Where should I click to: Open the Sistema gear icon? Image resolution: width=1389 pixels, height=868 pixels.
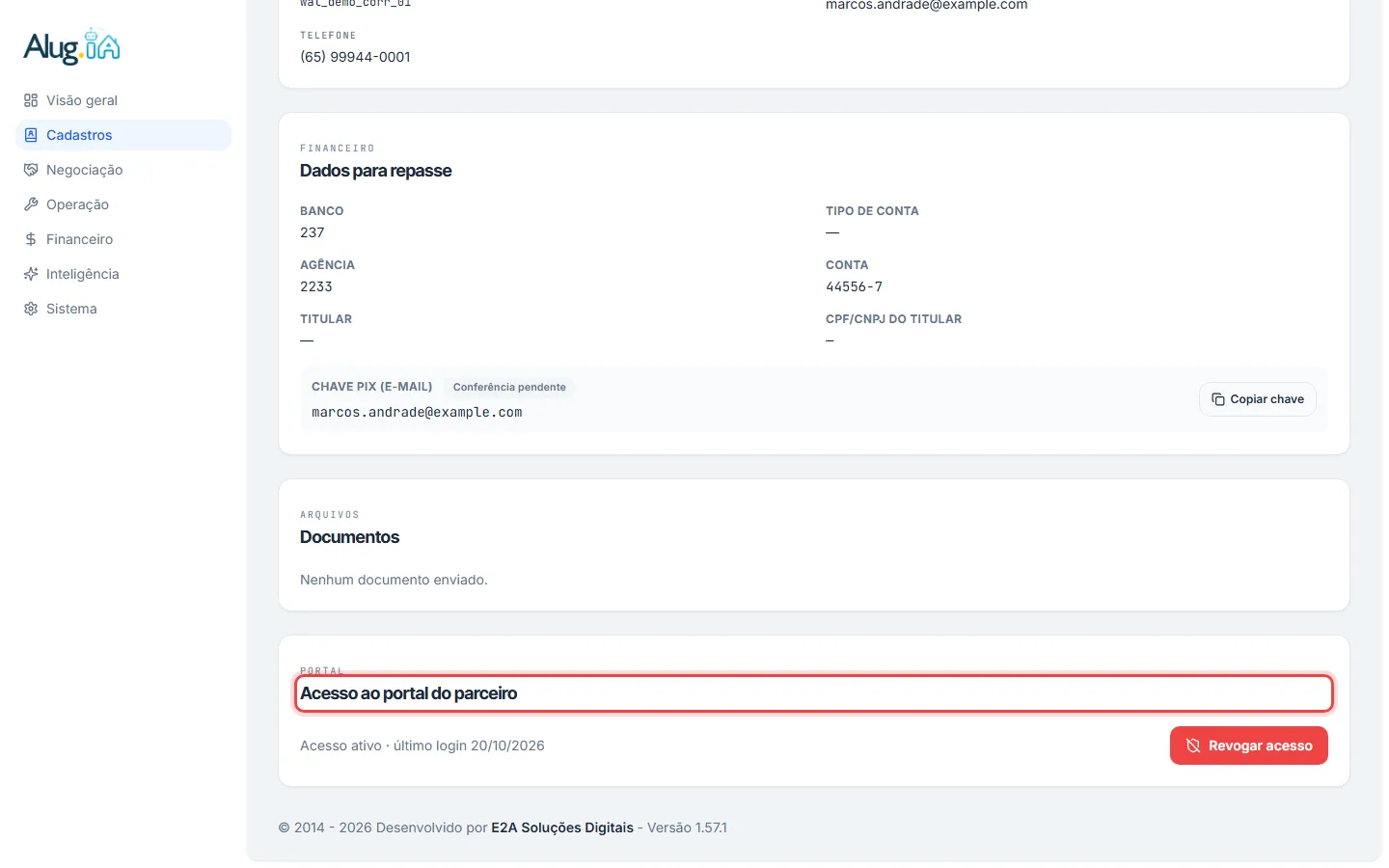tap(31, 309)
